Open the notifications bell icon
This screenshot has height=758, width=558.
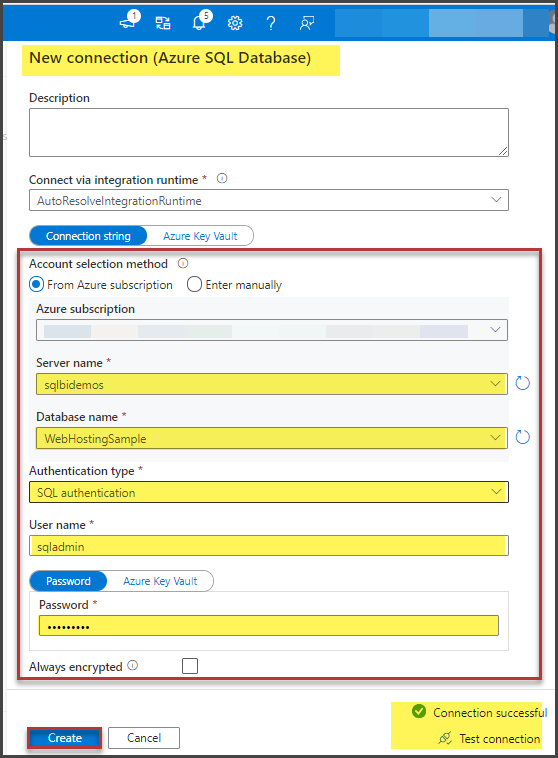200,21
